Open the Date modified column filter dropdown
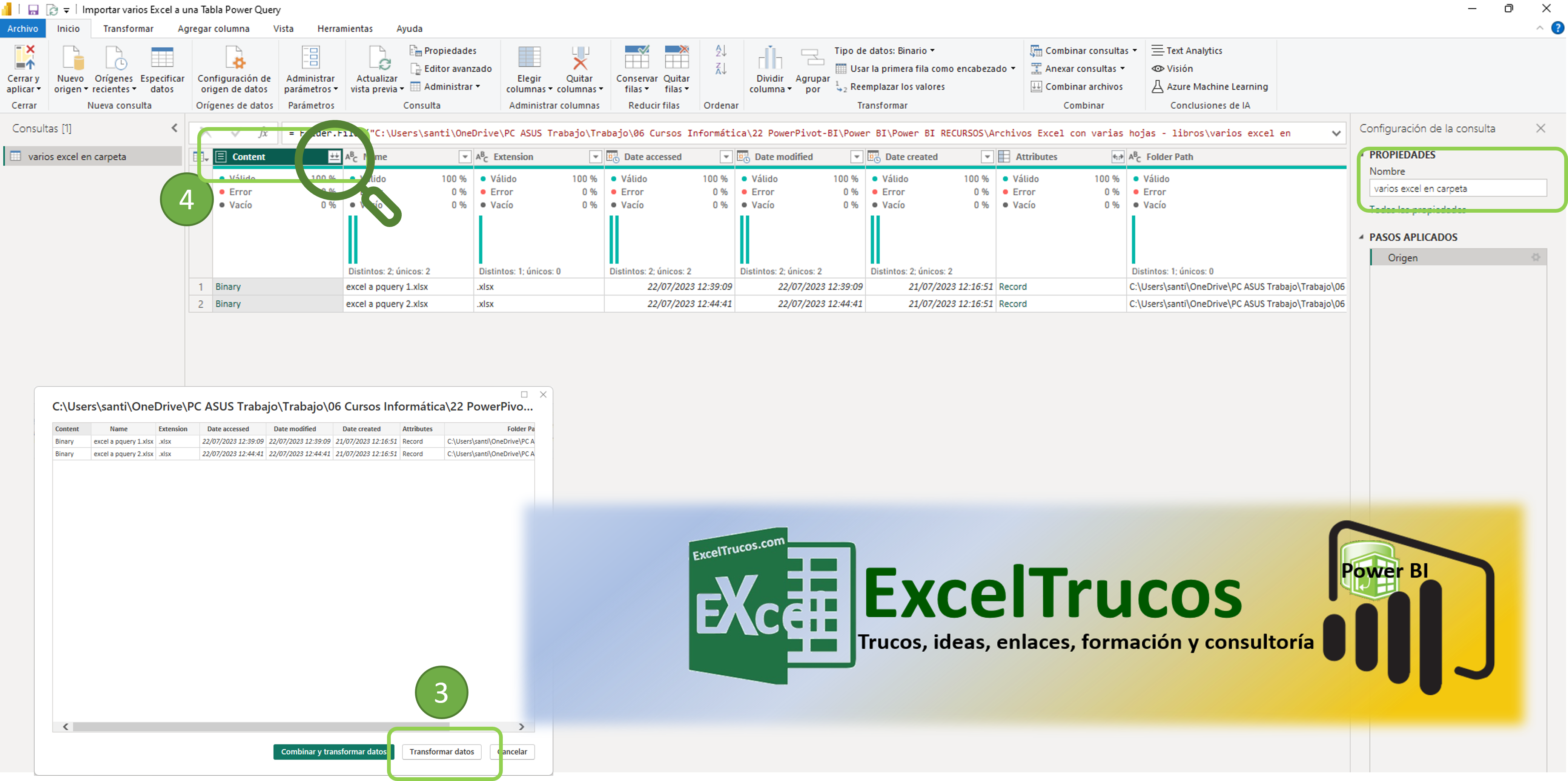Image resolution: width=1568 pixels, height=781 pixels. [857, 157]
